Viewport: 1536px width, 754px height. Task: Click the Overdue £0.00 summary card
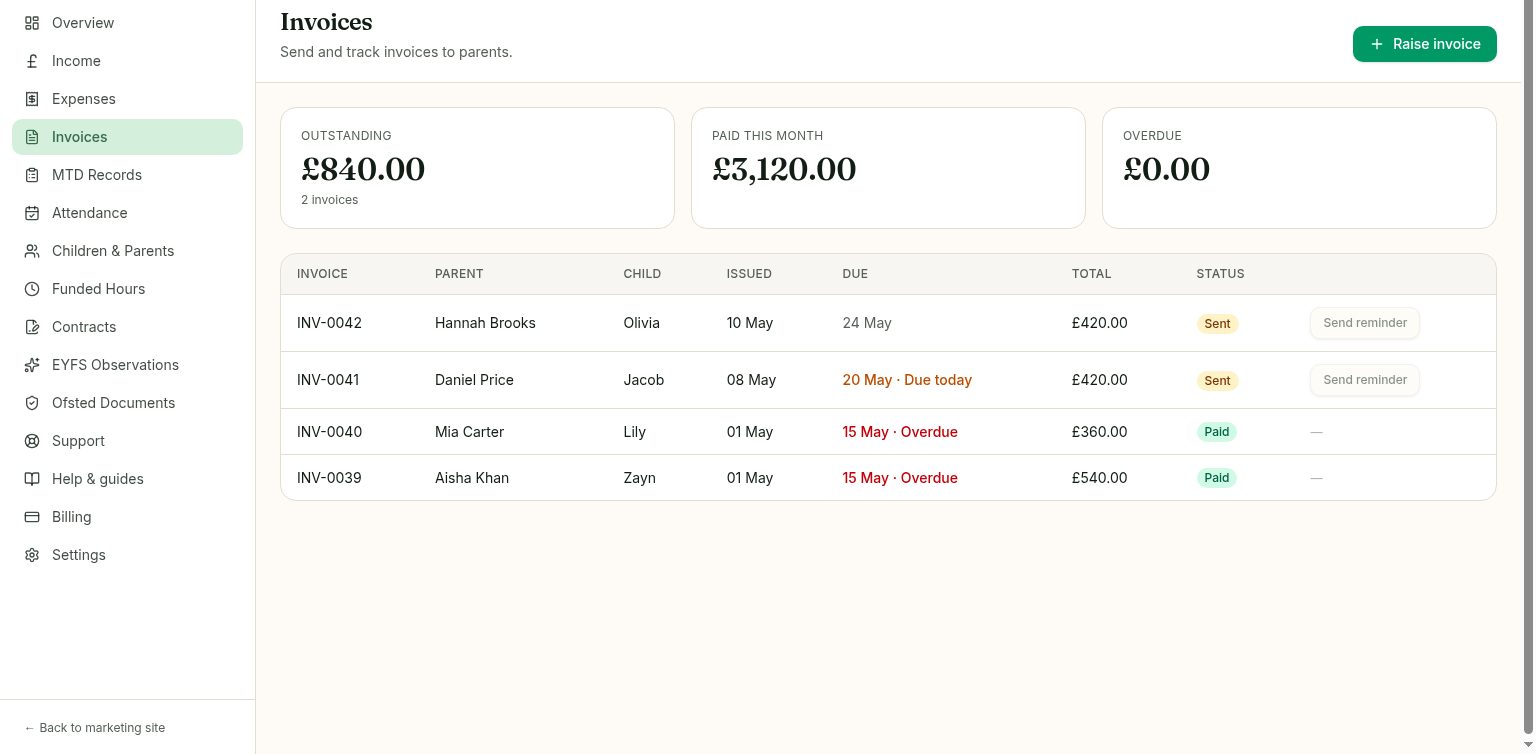click(1299, 168)
